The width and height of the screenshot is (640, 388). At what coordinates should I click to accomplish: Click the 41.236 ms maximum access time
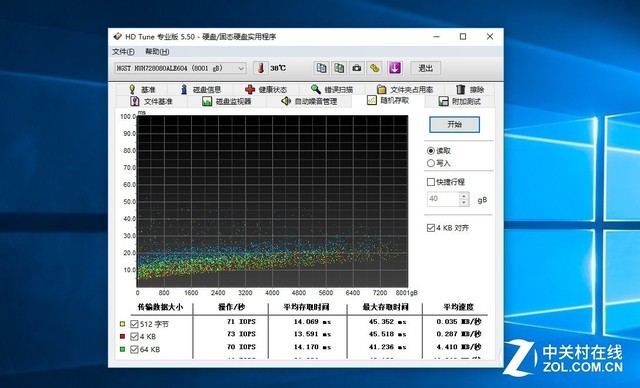[x=388, y=347]
